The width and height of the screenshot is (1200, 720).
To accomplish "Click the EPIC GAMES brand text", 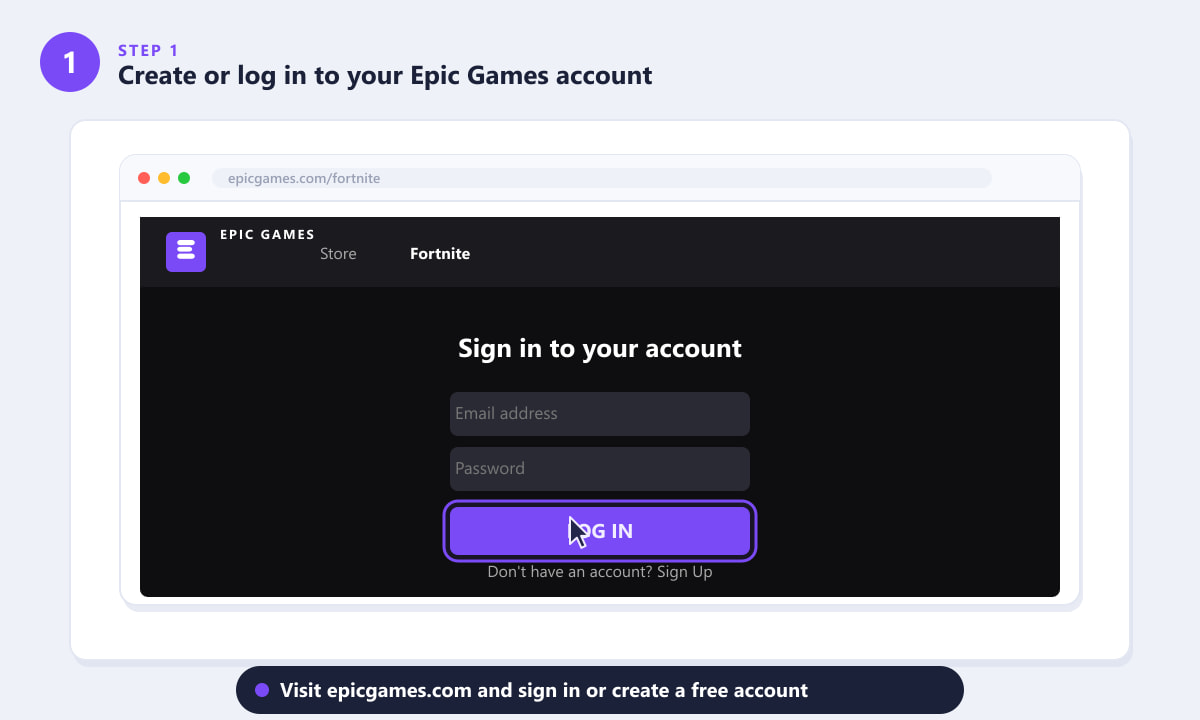I will pyautogui.click(x=268, y=235).
